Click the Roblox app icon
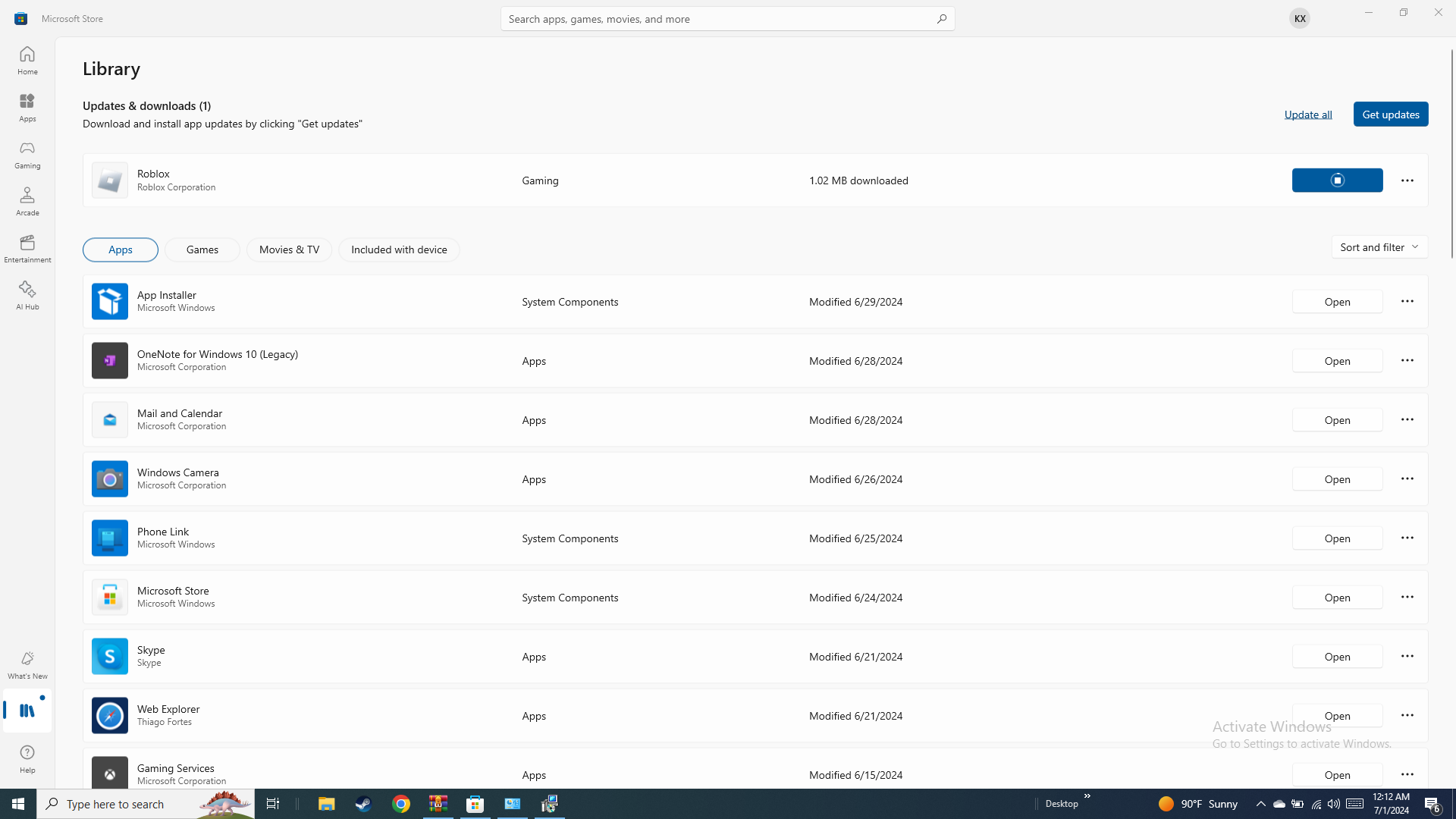Viewport: 1456px width, 819px height. pyautogui.click(x=110, y=180)
